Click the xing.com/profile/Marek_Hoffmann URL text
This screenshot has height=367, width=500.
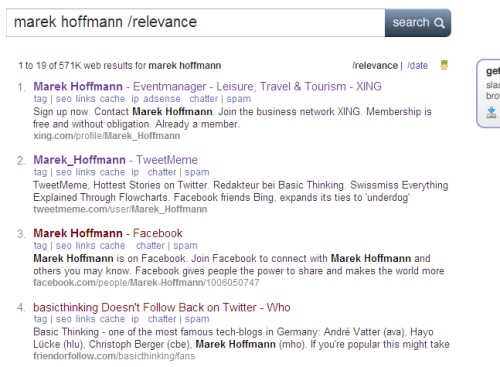tap(107, 136)
